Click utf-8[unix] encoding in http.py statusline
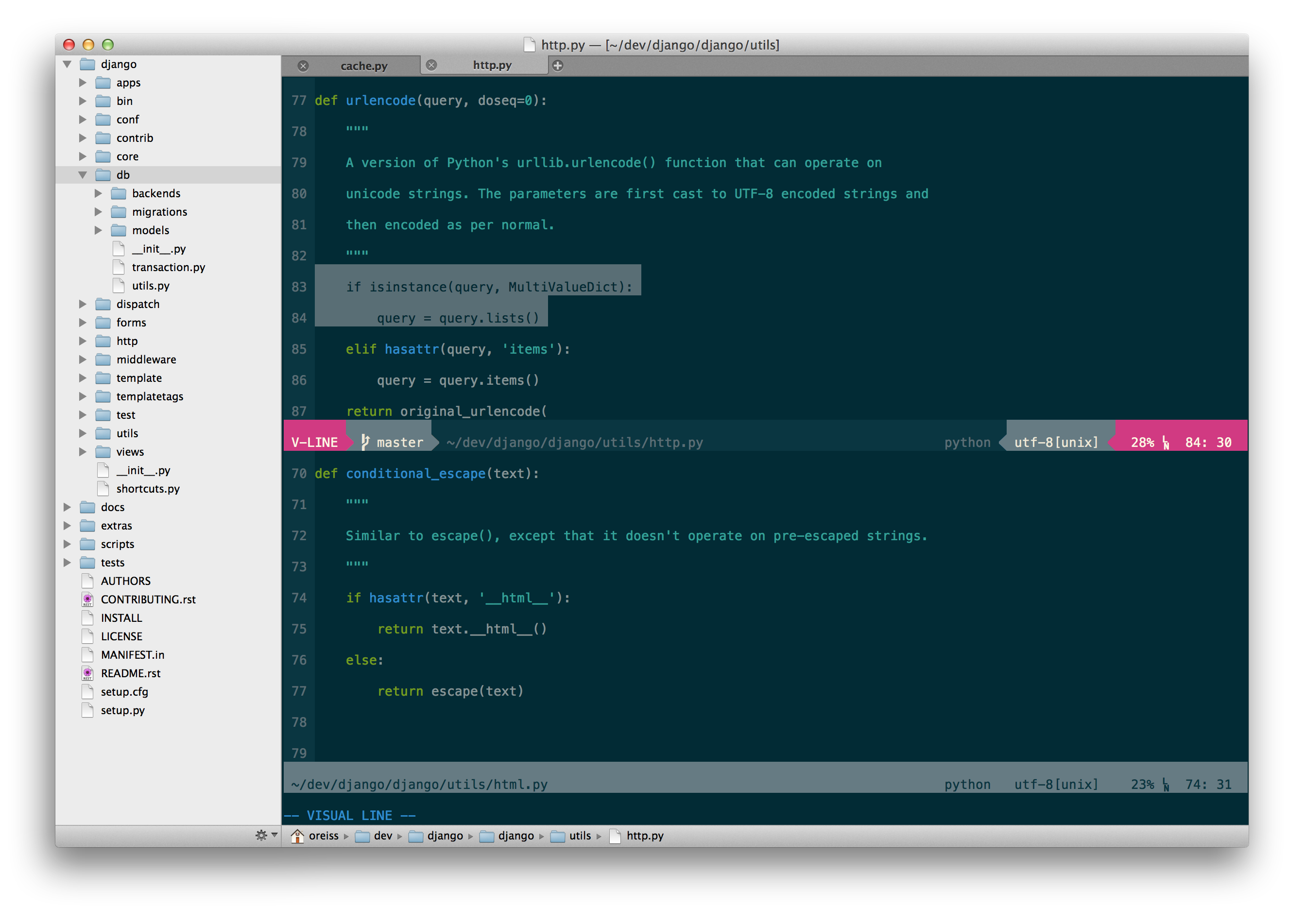This screenshot has height=924, width=1304. pyautogui.click(x=1056, y=442)
